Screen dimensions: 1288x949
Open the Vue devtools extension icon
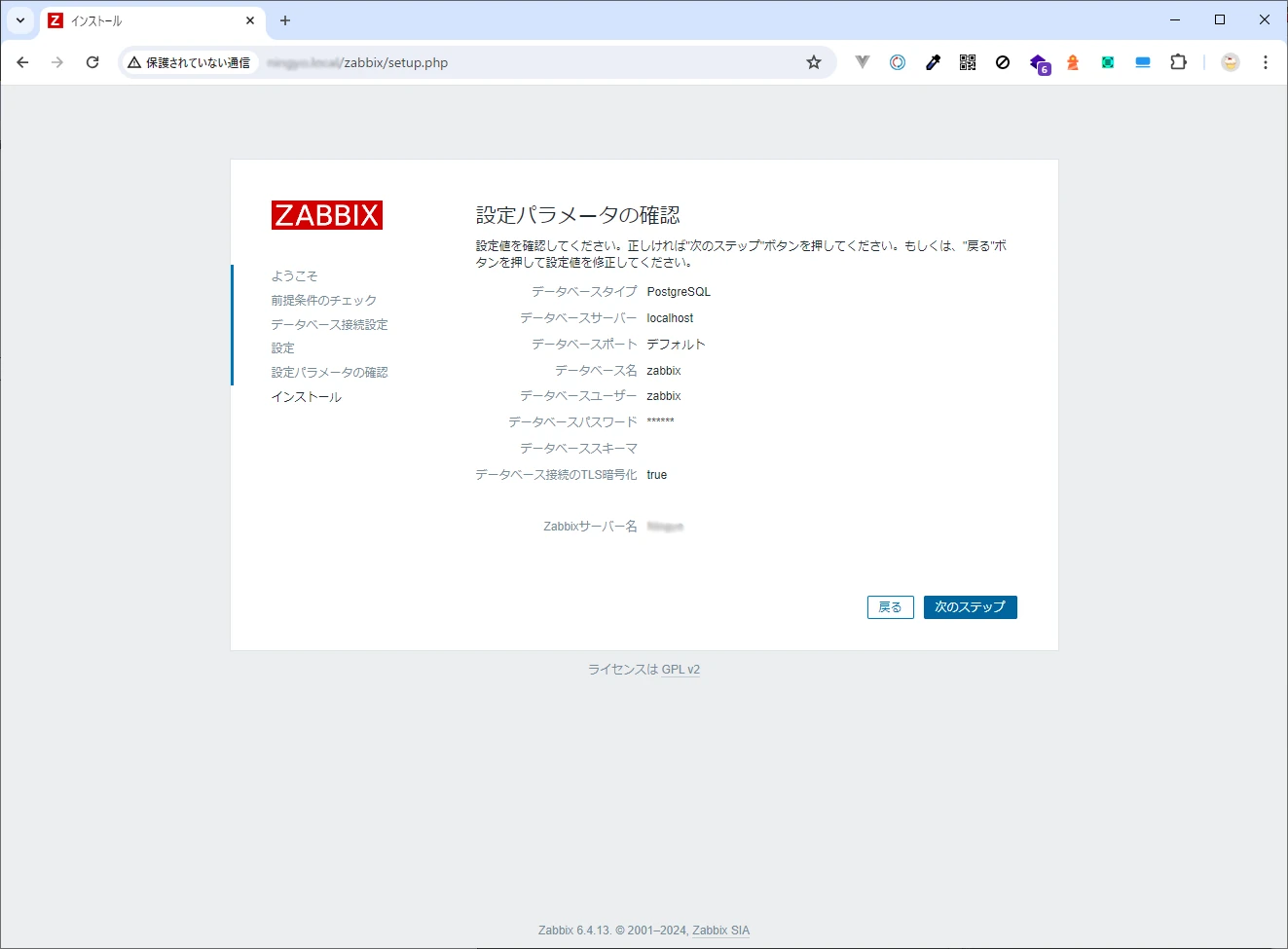point(863,62)
